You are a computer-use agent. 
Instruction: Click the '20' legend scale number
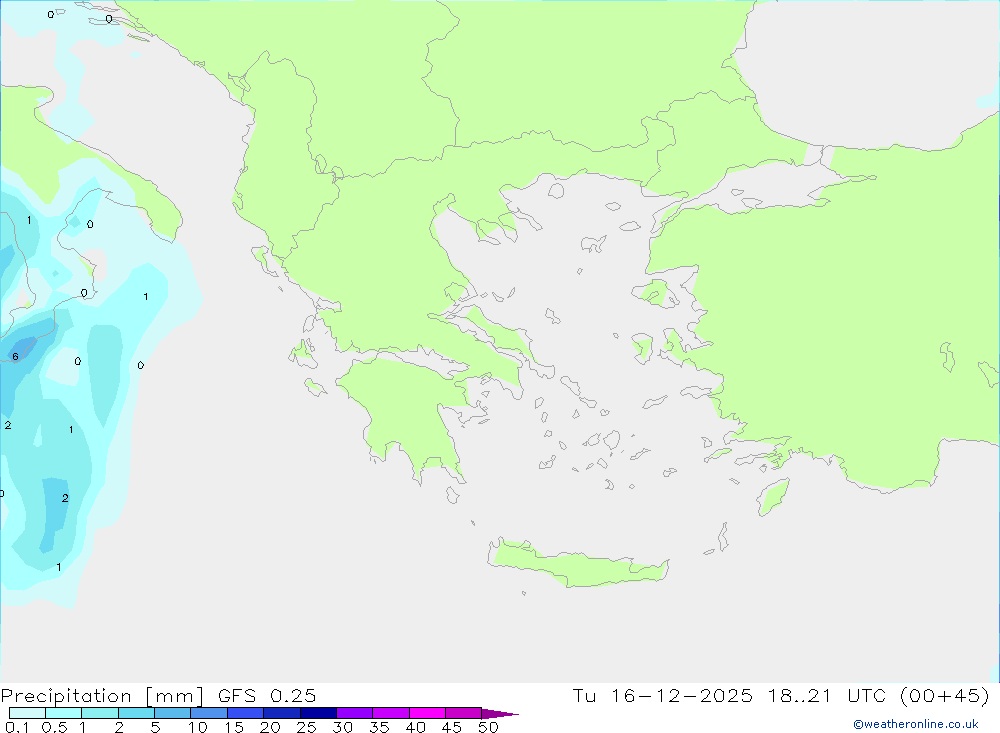[x=270, y=727]
